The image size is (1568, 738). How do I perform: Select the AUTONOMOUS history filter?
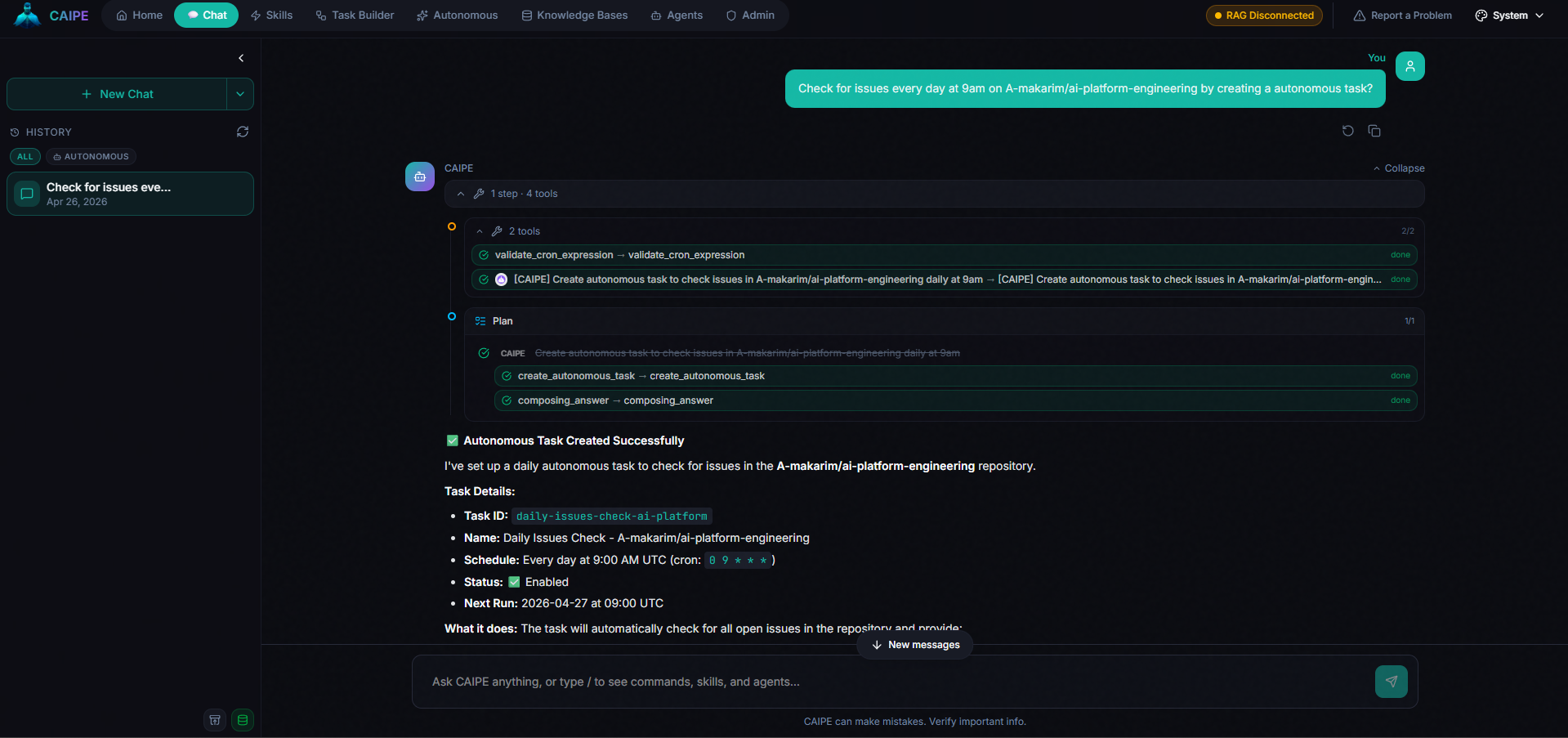[x=90, y=156]
